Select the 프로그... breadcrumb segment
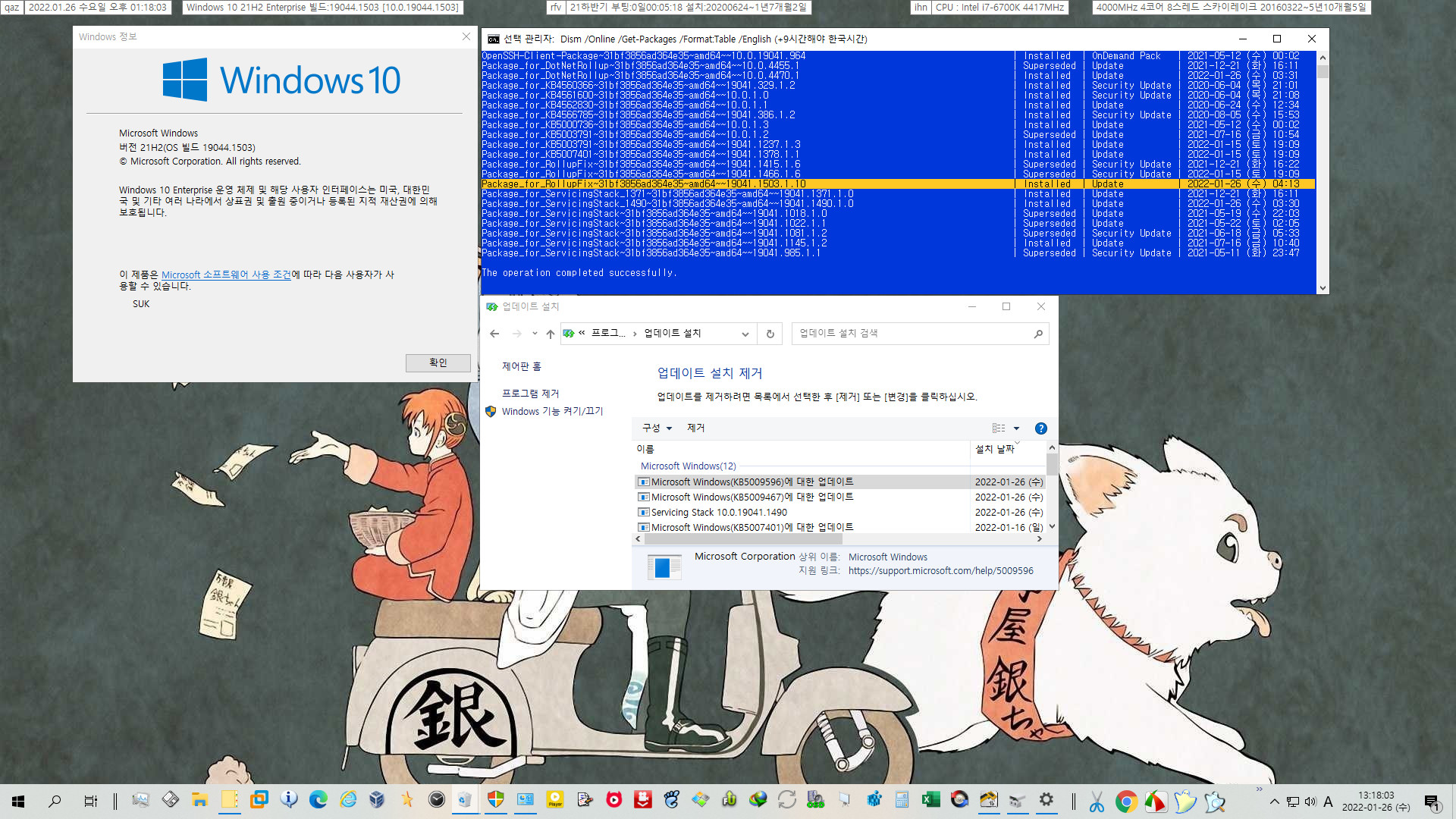The width and height of the screenshot is (1456, 819). tap(608, 334)
